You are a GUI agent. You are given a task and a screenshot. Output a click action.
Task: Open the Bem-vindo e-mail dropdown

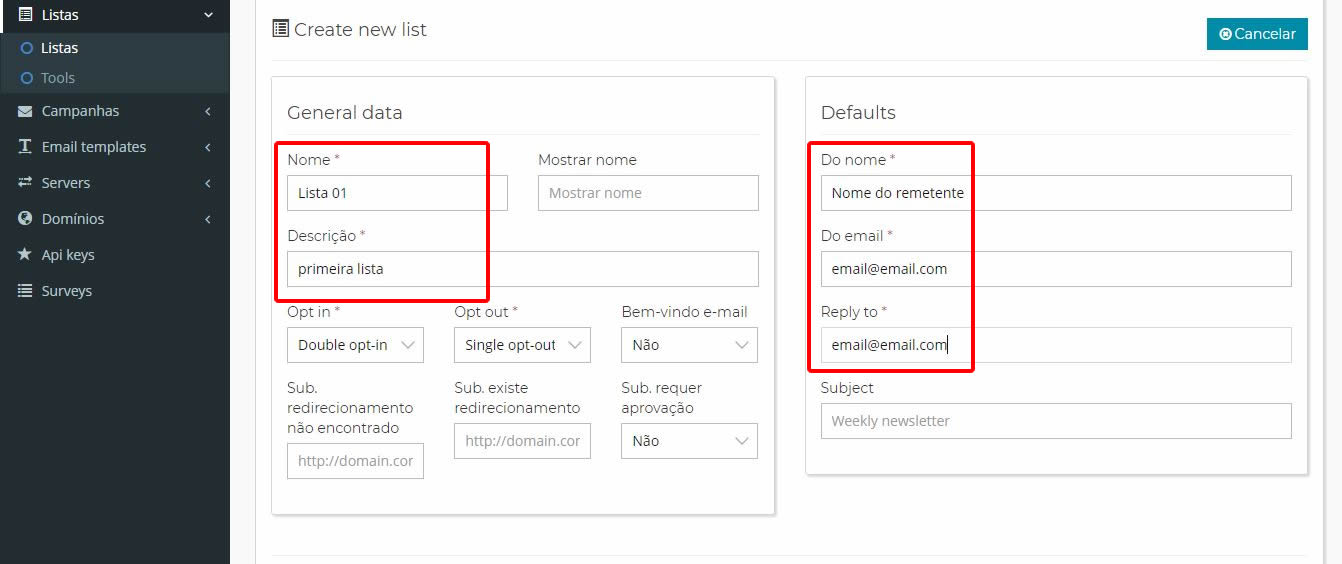pyautogui.click(x=689, y=345)
